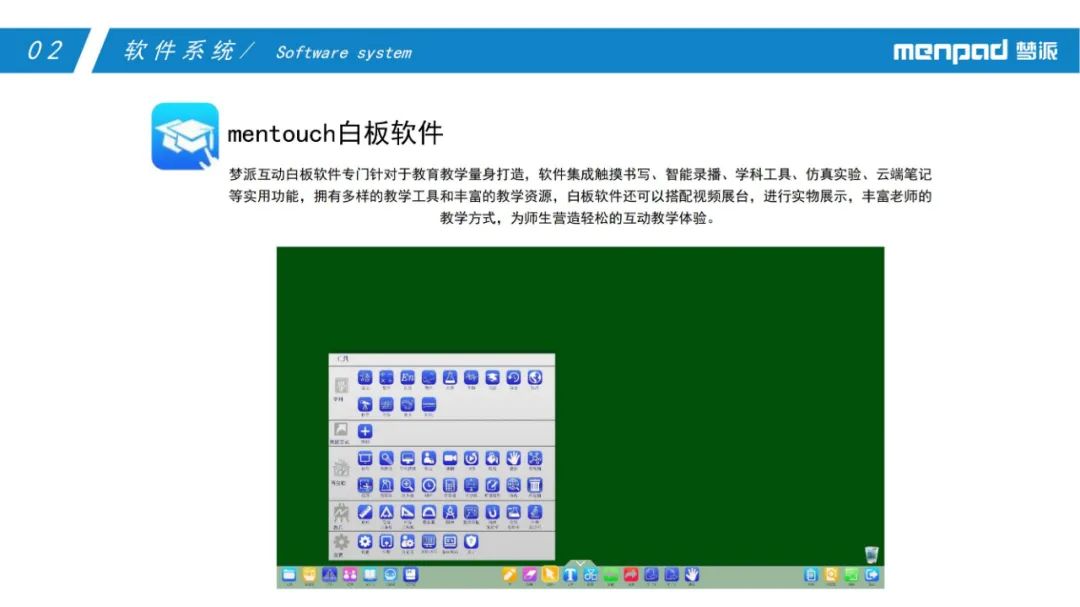
Task: Select the orange pencil pen tool
Action: 509,575
